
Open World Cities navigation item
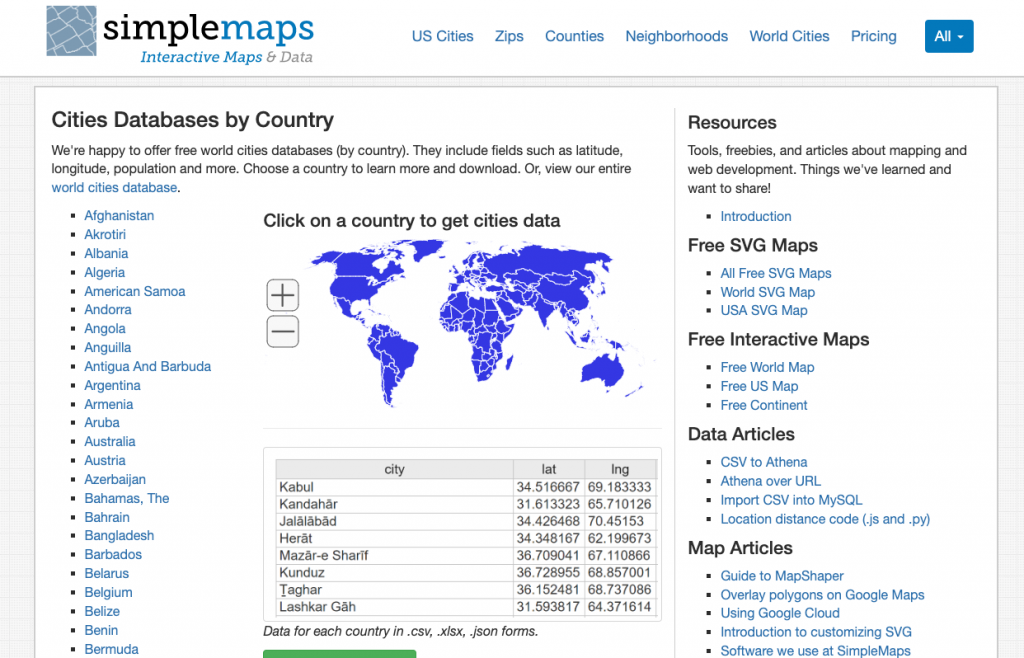pos(789,37)
